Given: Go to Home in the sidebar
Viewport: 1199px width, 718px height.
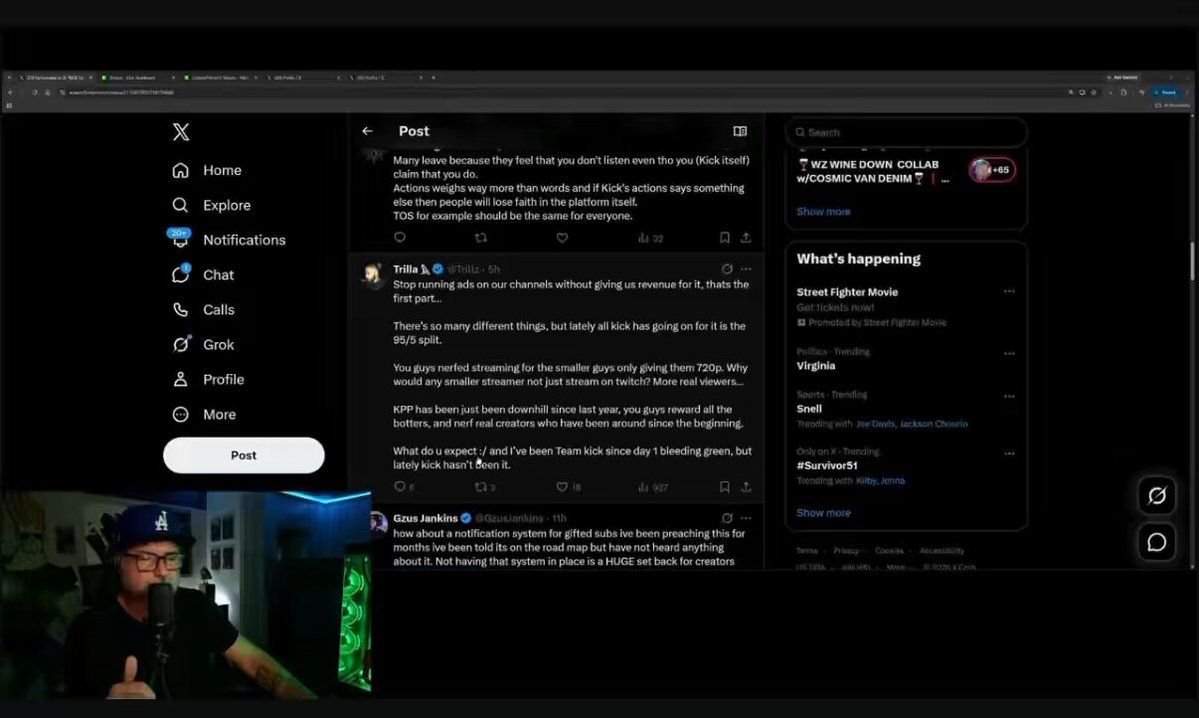Looking at the screenshot, I should [x=207, y=171].
